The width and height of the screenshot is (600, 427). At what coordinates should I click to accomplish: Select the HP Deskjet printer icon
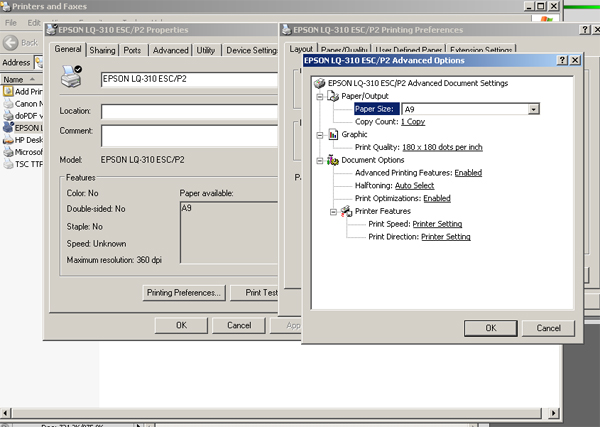pyautogui.click(x=8, y=140)
